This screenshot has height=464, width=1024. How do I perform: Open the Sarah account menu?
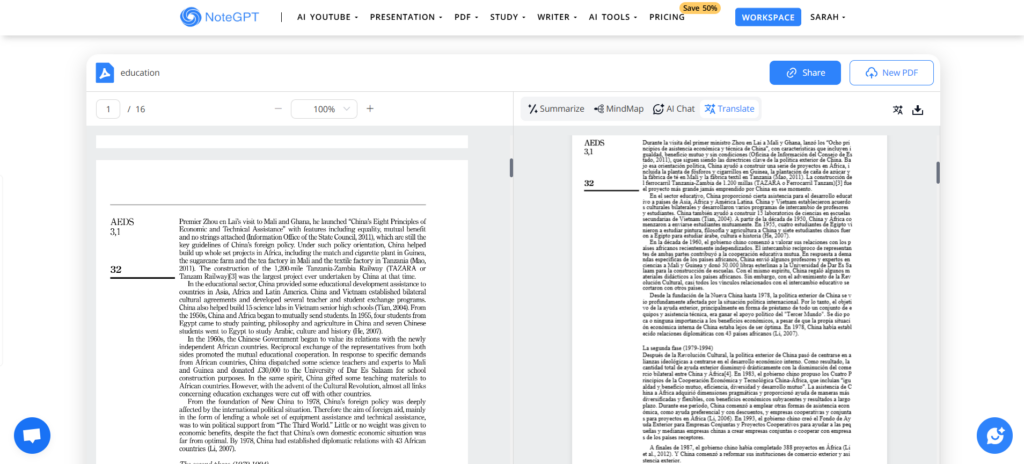[824, 17]
